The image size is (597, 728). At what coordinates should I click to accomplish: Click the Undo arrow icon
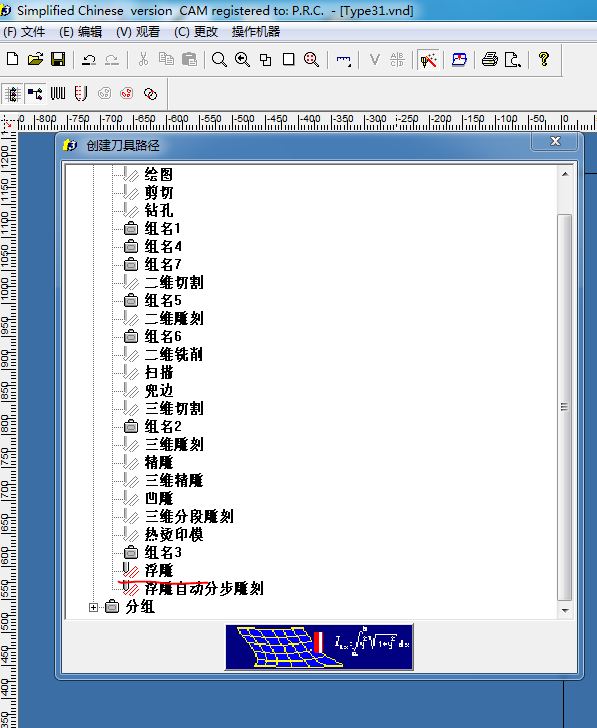coord(89,59)
